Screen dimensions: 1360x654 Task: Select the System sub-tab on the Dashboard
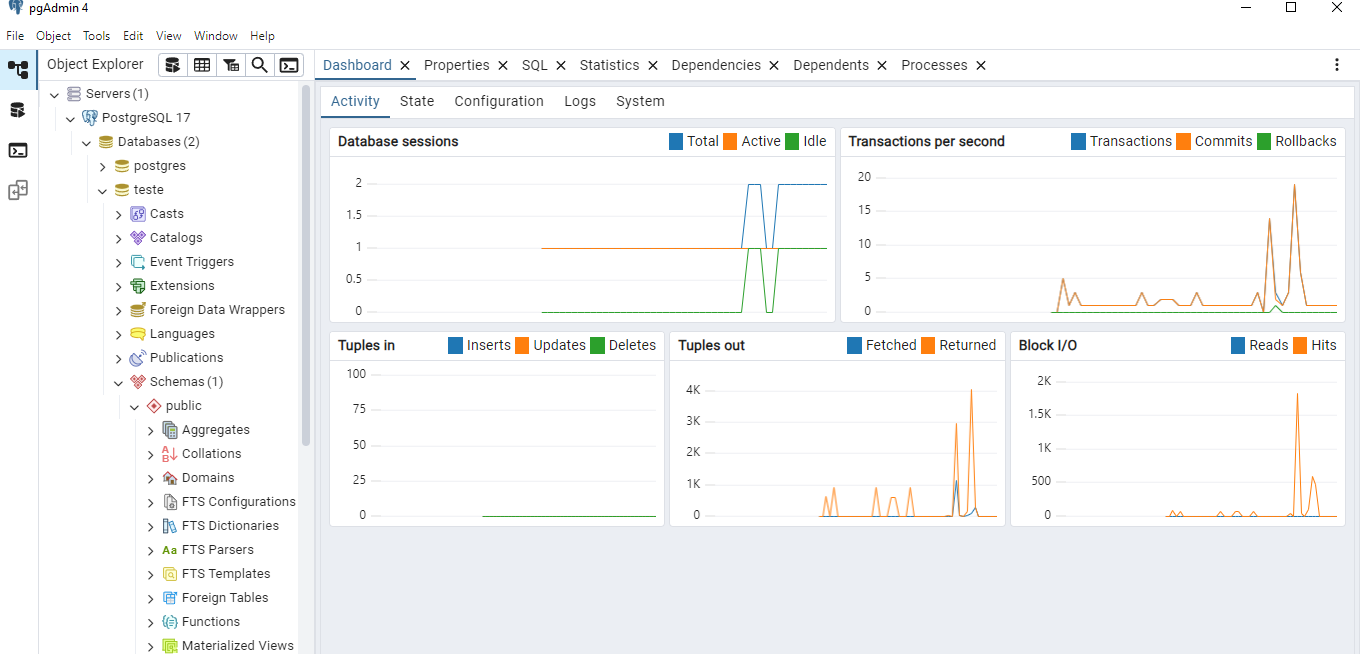(640, 101)
